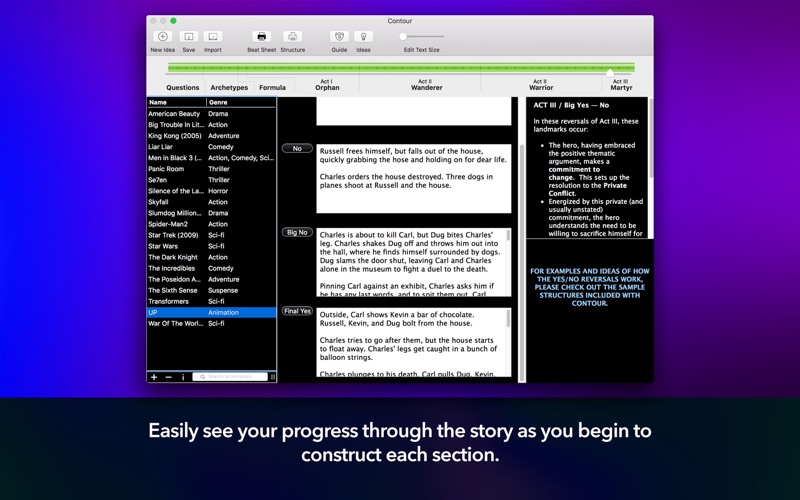This screenshot has width=800, height=500.
Task: Click the Save toolbar icon
Action: click(x=189, y=37)
